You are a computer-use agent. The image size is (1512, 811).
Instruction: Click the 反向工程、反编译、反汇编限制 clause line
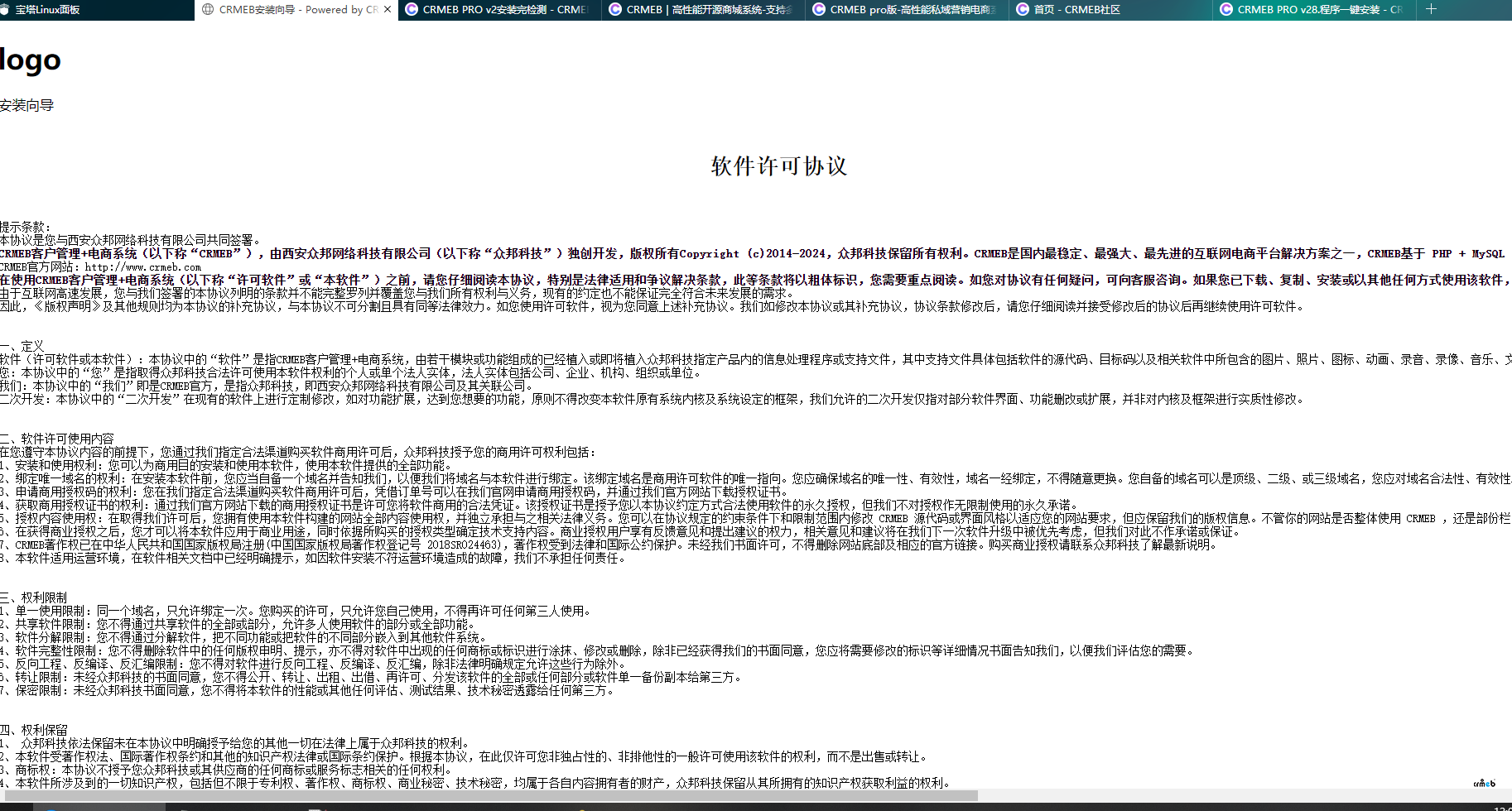coord(314,664)
